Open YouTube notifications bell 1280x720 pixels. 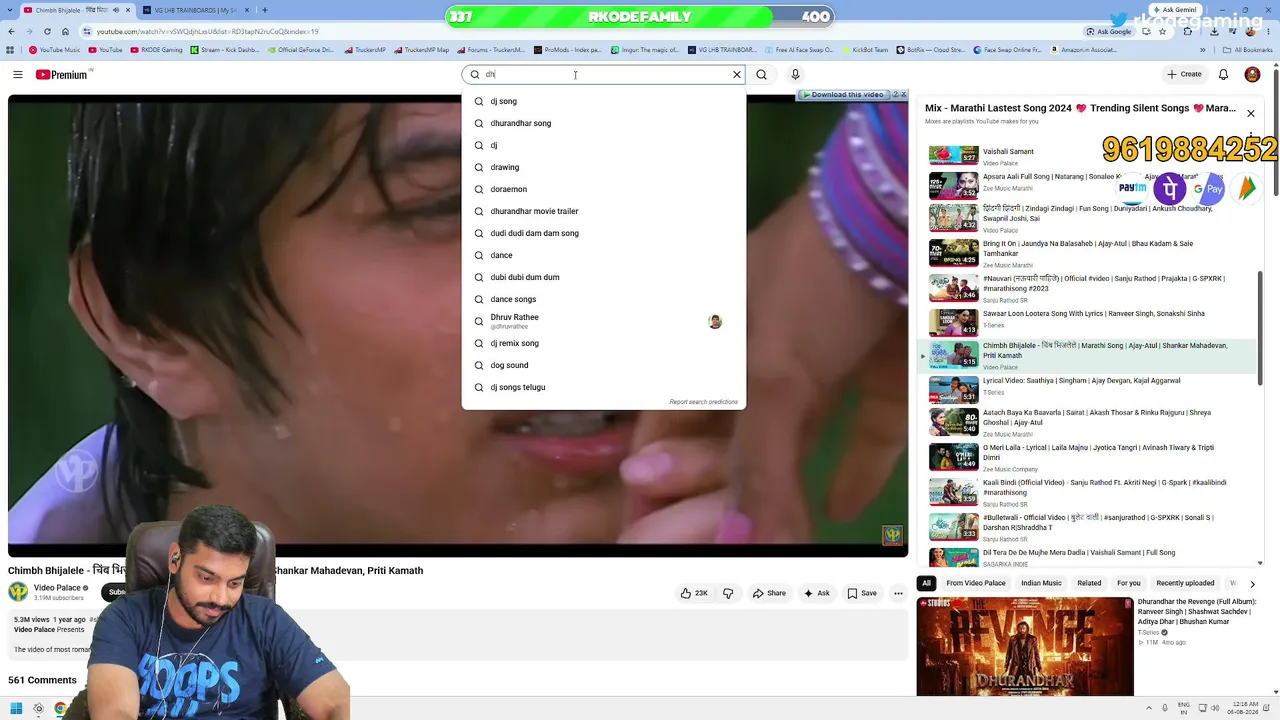1223,74
